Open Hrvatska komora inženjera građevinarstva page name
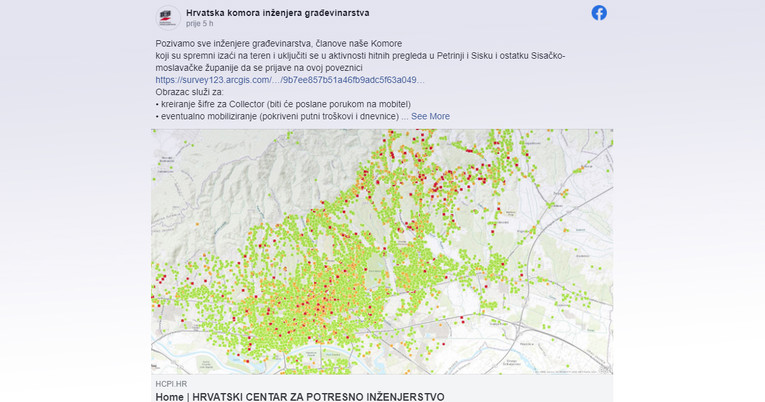The image size is (765, 402). (278, 13)
